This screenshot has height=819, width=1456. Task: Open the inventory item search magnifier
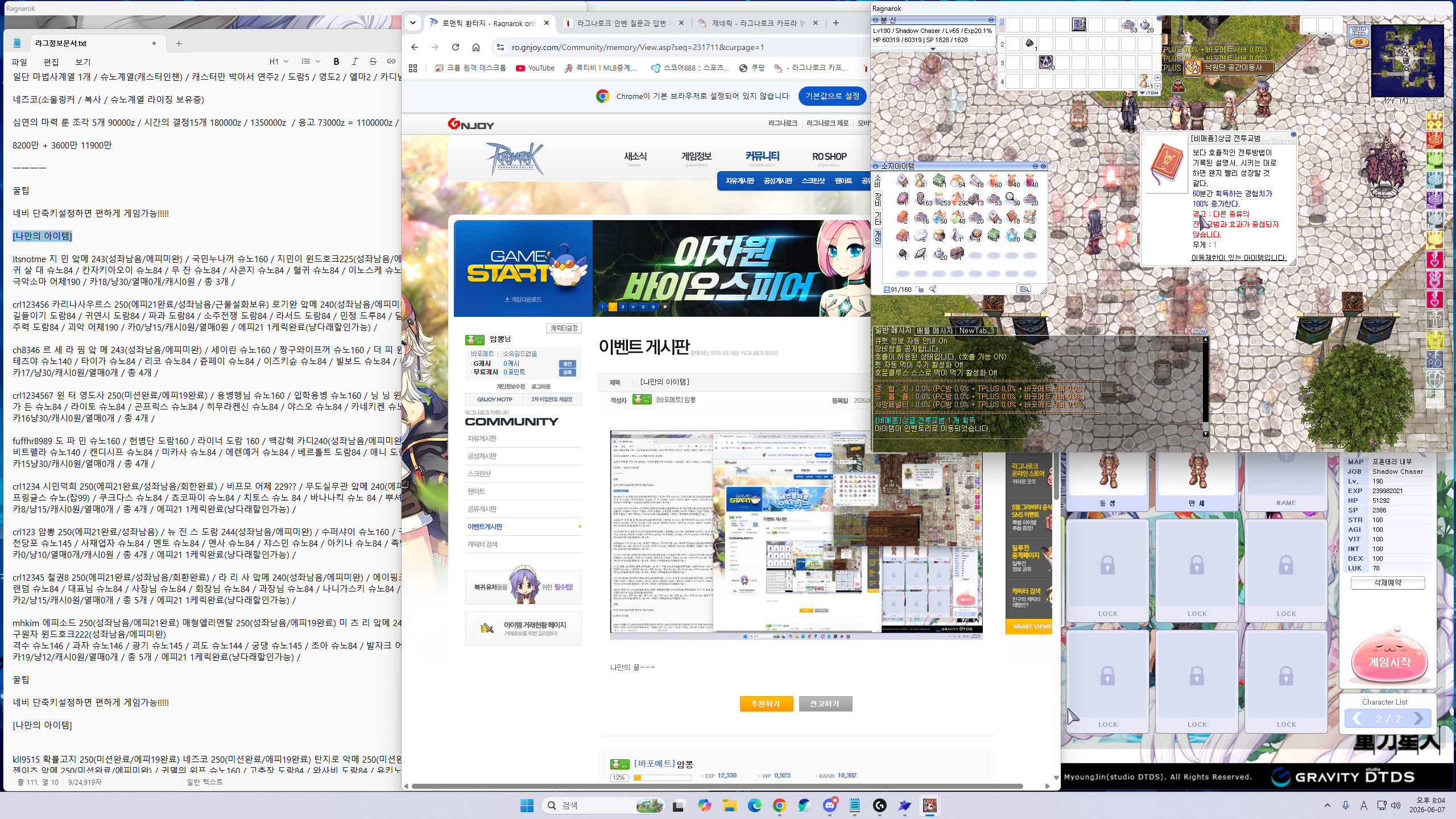click(x=933, y=289)
